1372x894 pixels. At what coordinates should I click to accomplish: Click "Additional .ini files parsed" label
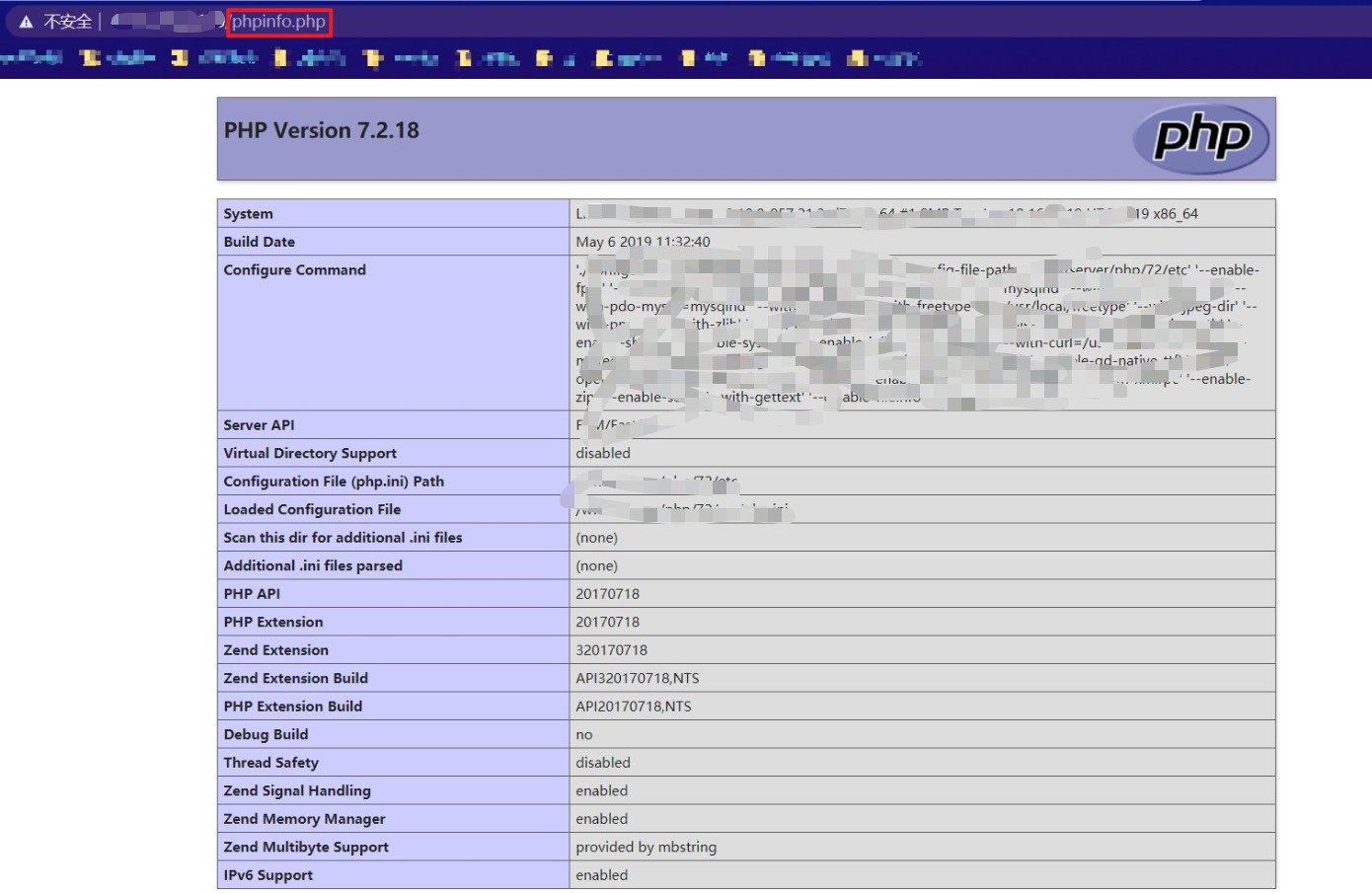313,566
